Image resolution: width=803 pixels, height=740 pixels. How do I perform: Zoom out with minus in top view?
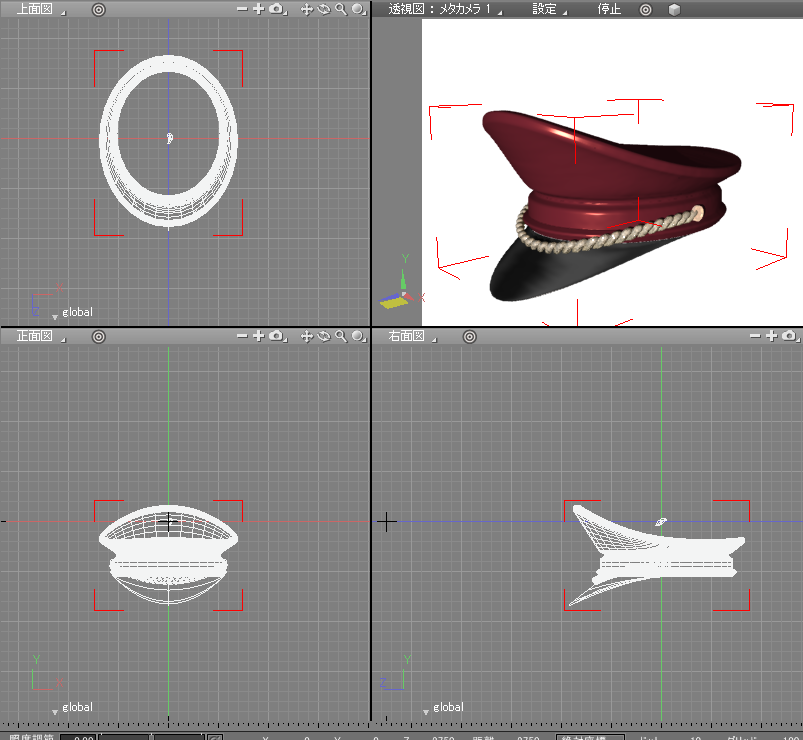[x=242, y=9]
